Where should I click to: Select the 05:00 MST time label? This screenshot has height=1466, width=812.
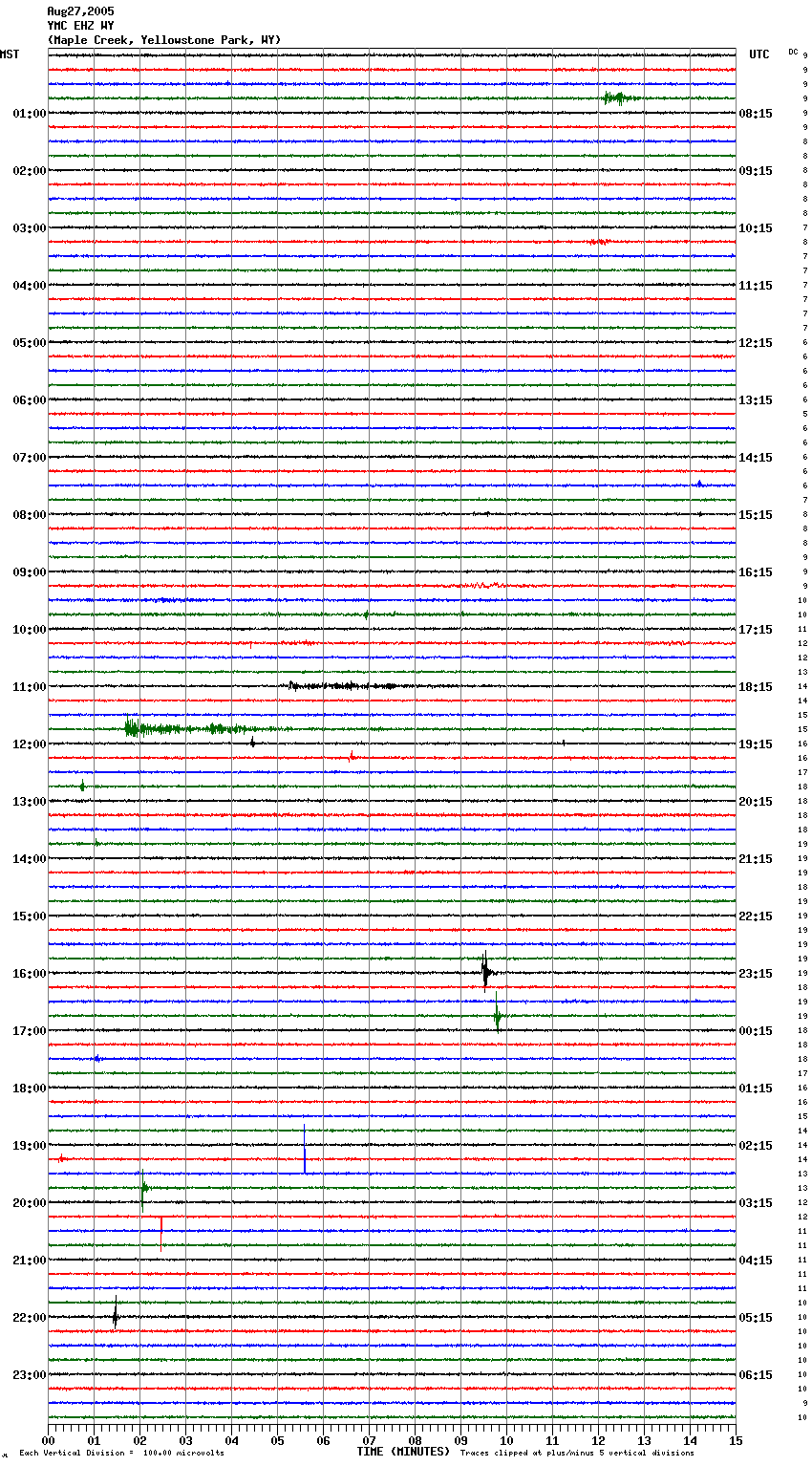pyautogui.click(x=30, y=343)
